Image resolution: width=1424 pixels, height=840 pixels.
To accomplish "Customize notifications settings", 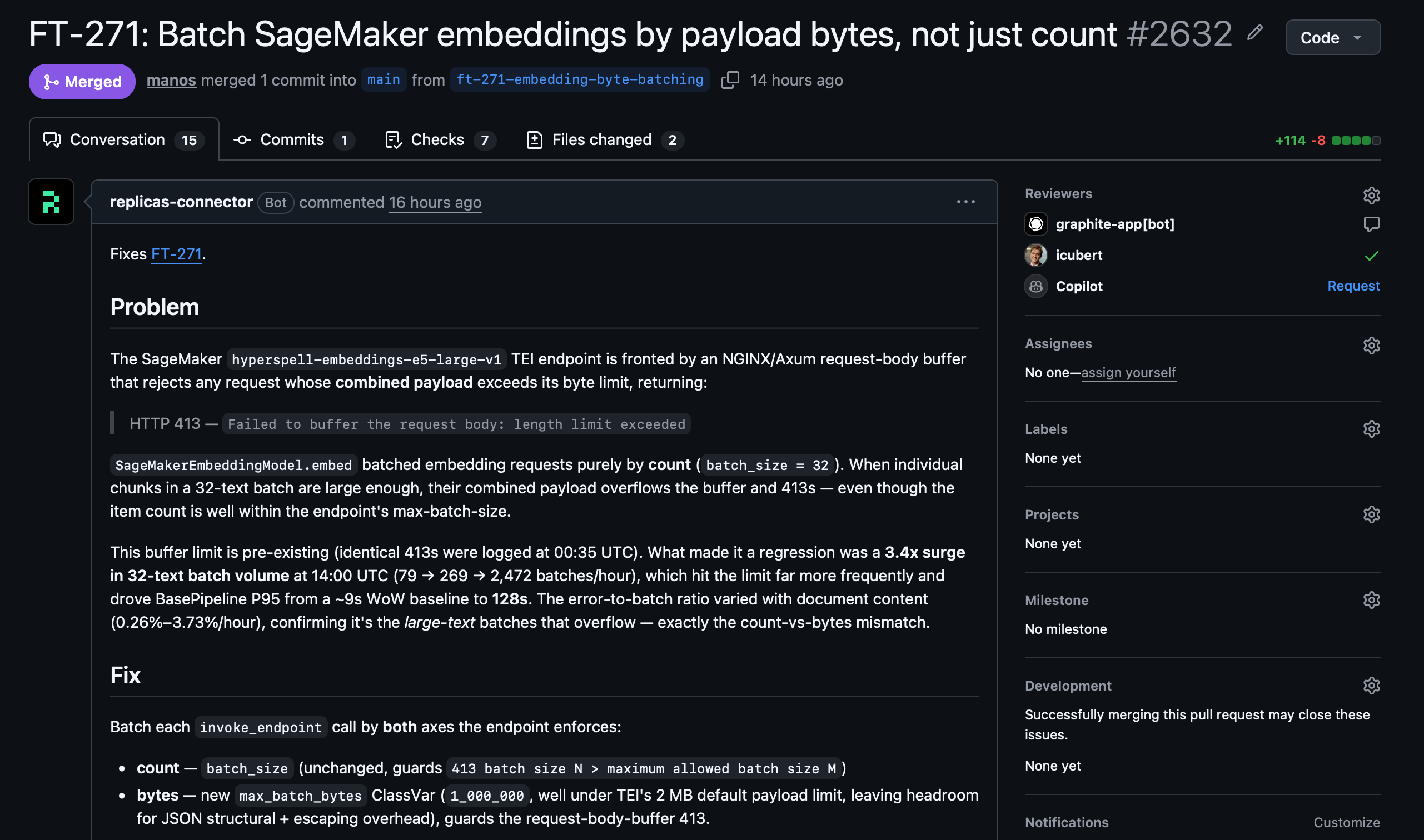I will click(x=1346, y=822).
